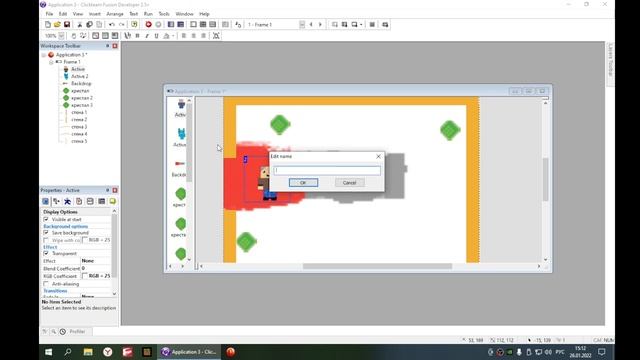Collapse the Application 3 tree node
The height and width of the screenshot is (360, 640).
tap(44, 55)
